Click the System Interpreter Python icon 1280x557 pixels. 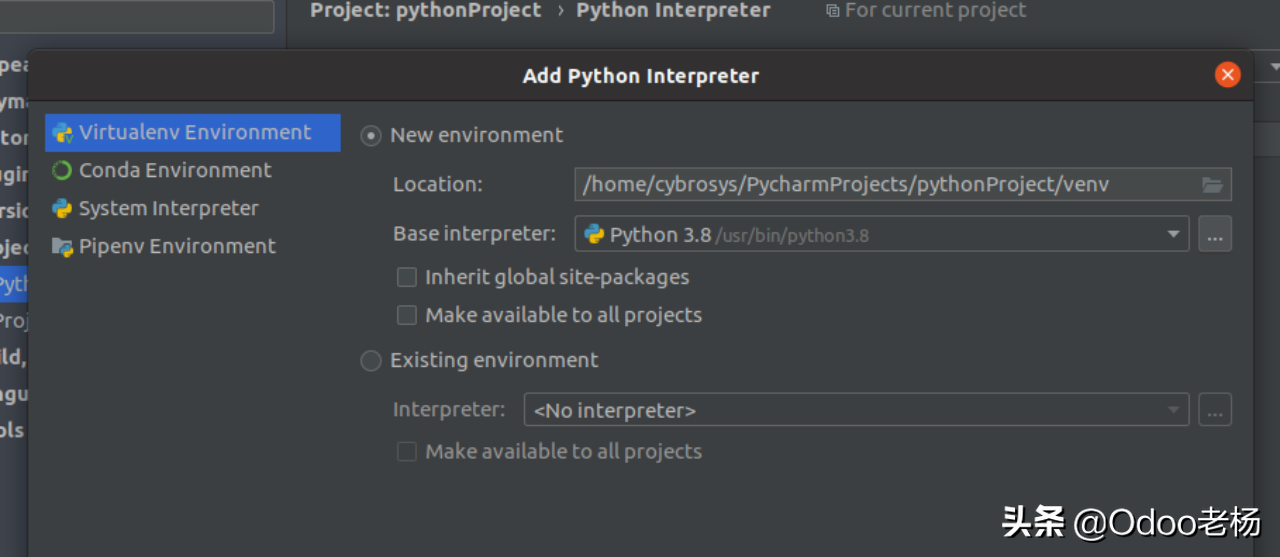pos(62,208)
